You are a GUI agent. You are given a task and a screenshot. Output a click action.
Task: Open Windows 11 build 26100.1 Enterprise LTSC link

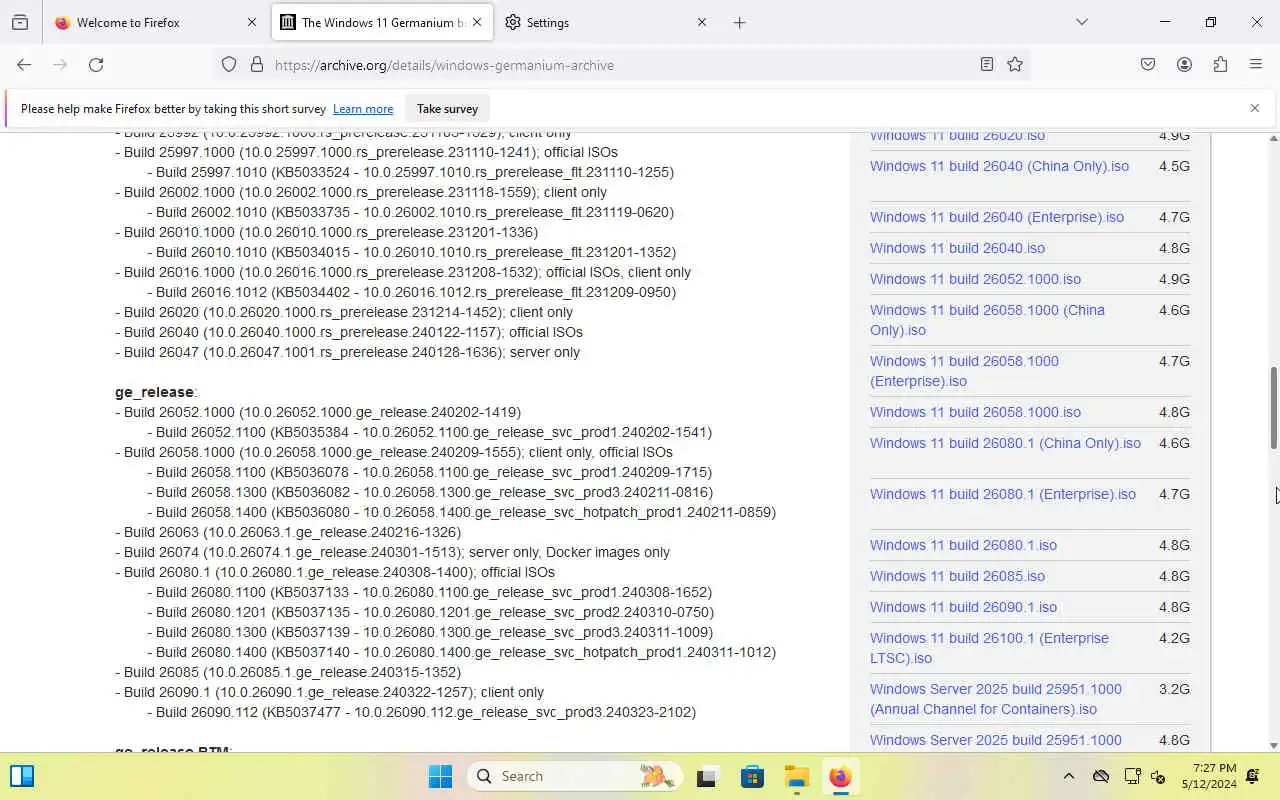(x=989, y=648)
